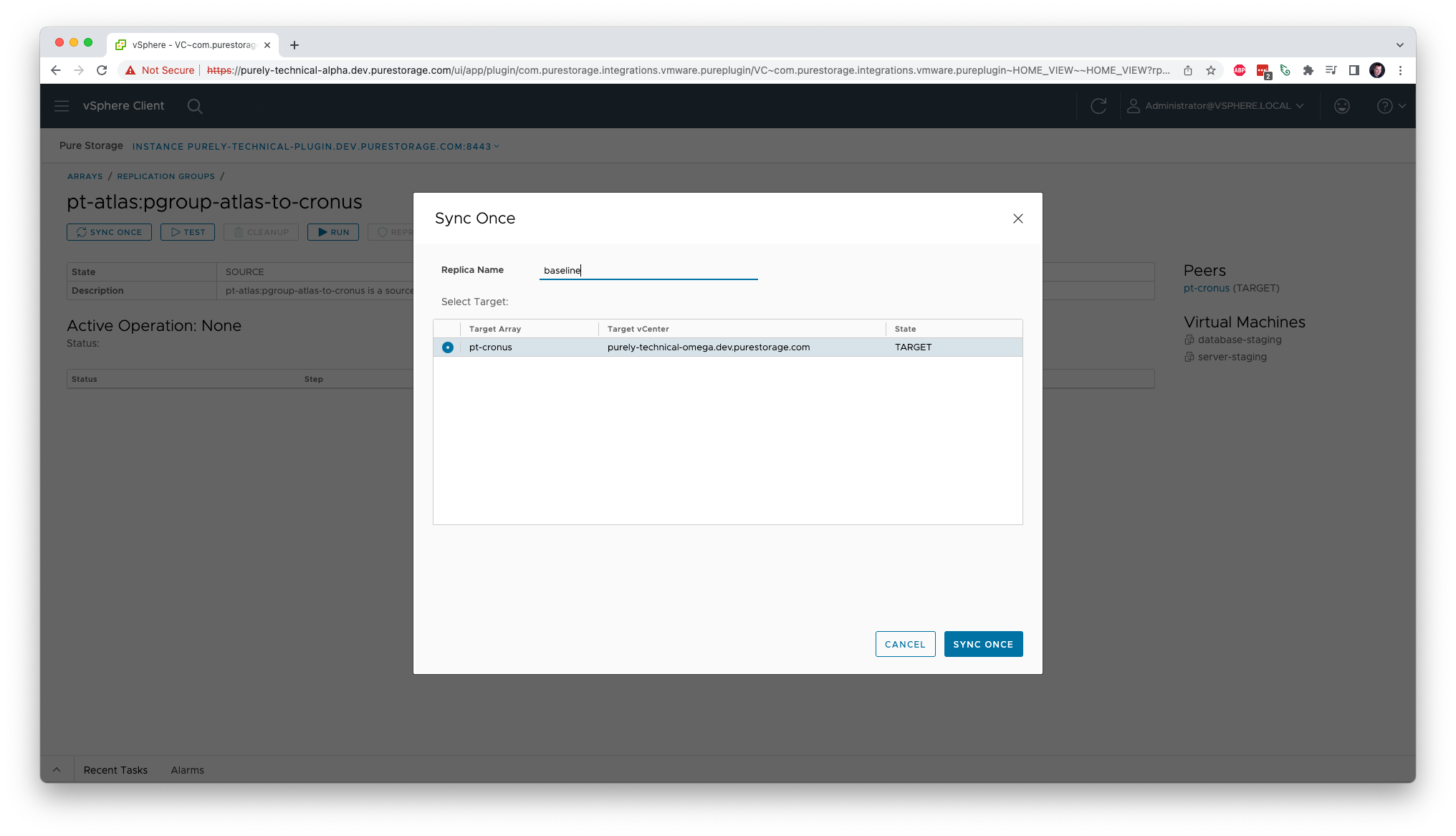The width and height of the screenshot is (1456, 836).
Task: Click the TARGET state cell
Action: (914, 347)
